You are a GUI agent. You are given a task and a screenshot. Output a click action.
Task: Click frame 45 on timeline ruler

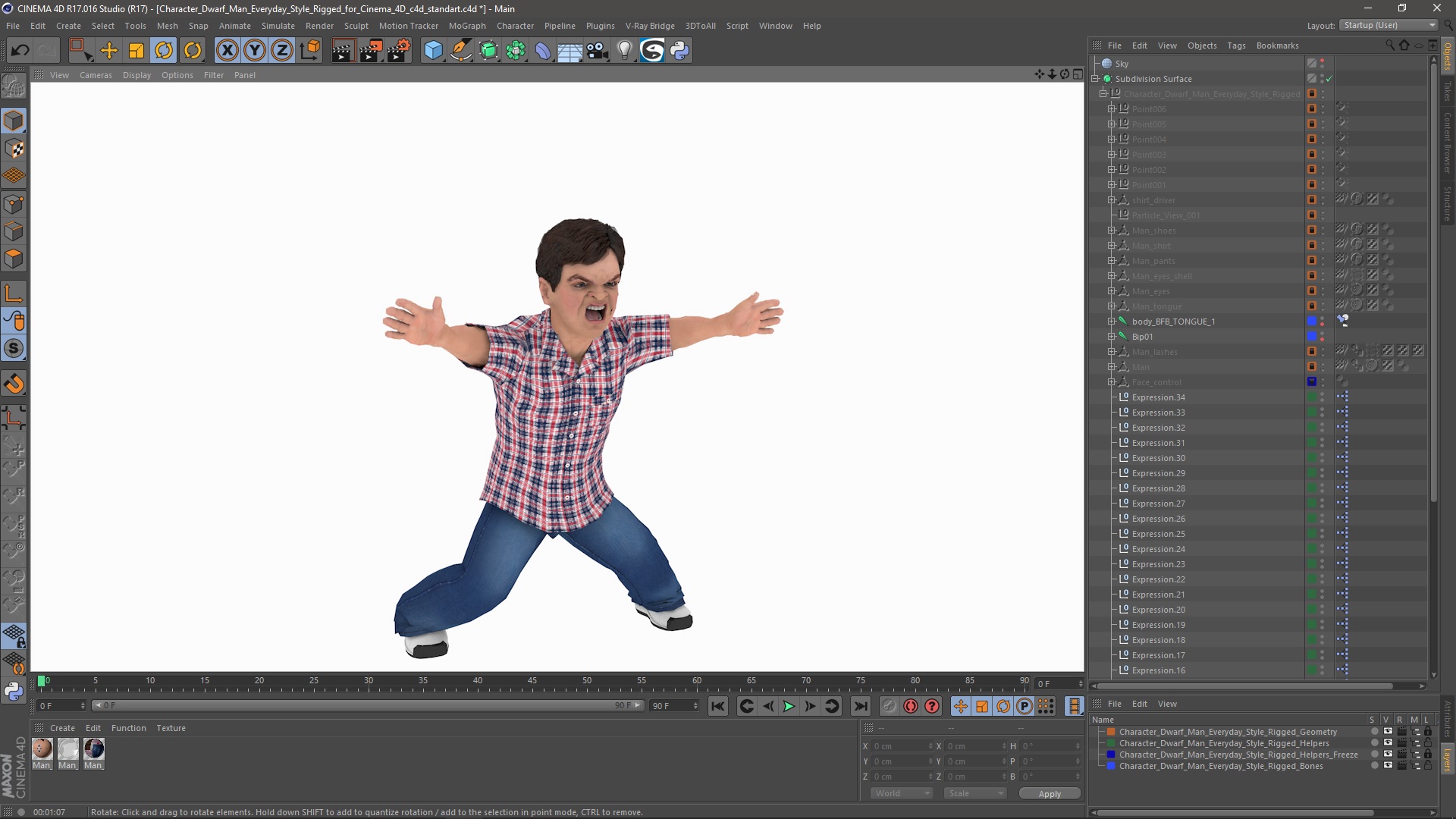(533, 681)
